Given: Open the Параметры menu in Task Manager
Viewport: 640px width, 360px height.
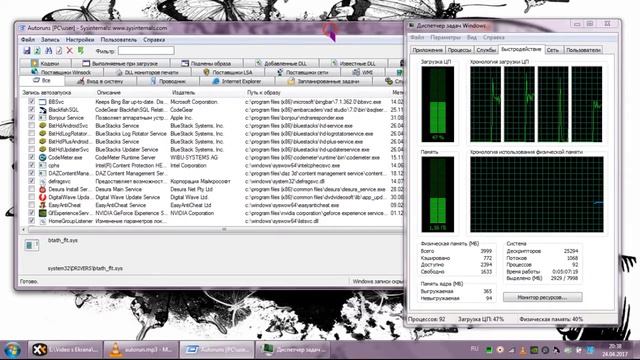Looking at the screenshot, I should pyautogui.click(x=445, y=37).
